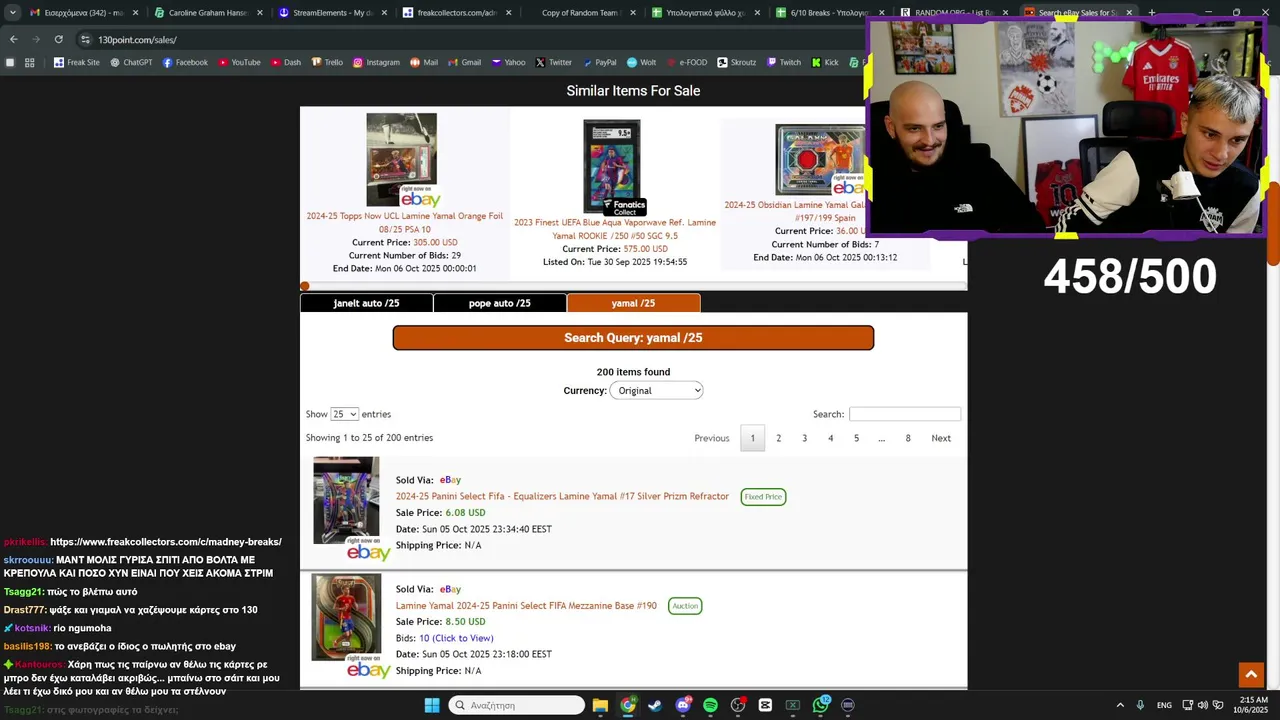The image size is (1280, 720).
Task: Open the ChatGPT bookmark
Action: pos(130,62)
